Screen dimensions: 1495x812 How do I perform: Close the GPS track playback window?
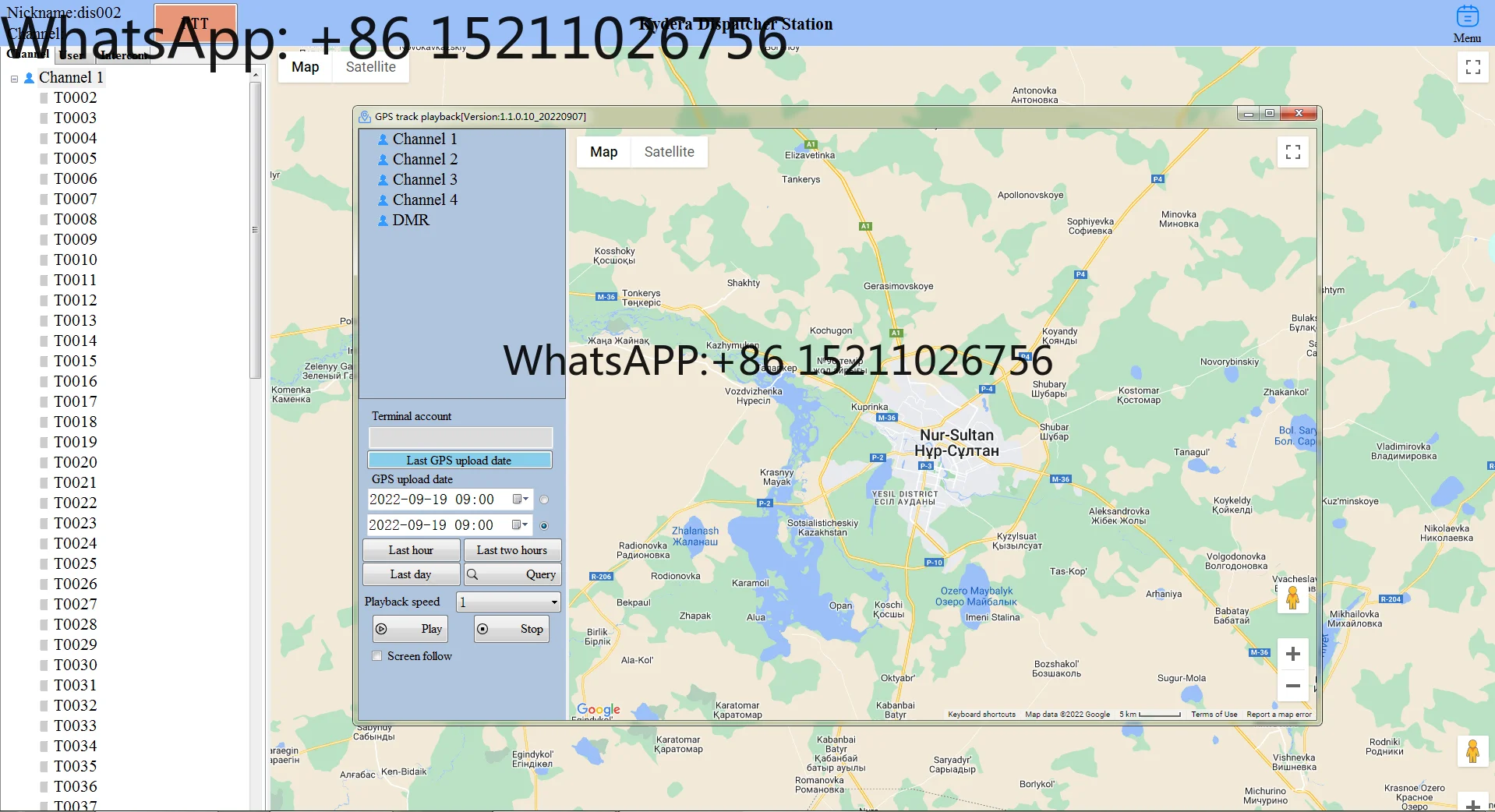(x=1299, y=114)
